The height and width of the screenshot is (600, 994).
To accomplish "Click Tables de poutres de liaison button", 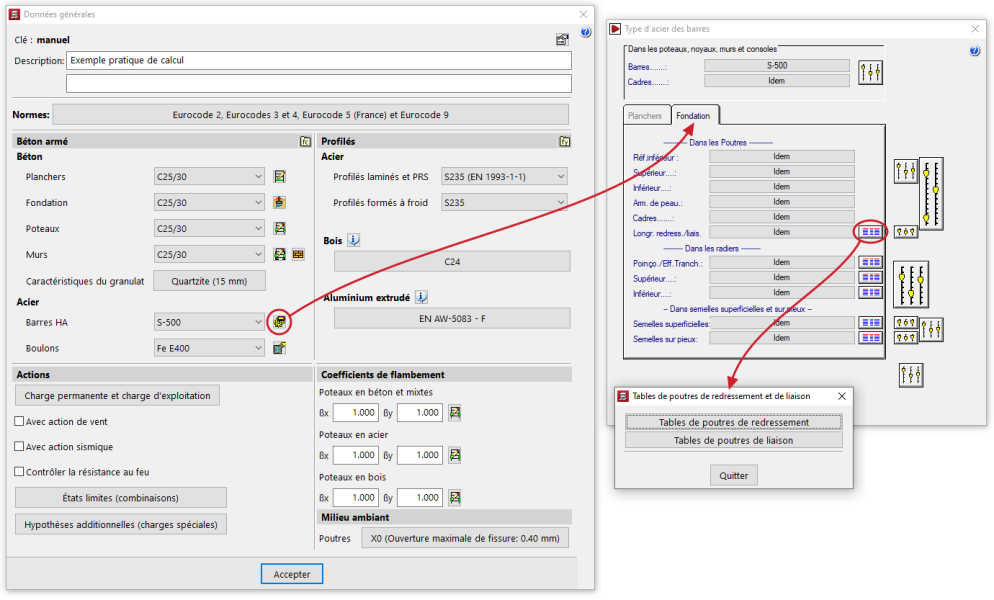I will (733, 440).
